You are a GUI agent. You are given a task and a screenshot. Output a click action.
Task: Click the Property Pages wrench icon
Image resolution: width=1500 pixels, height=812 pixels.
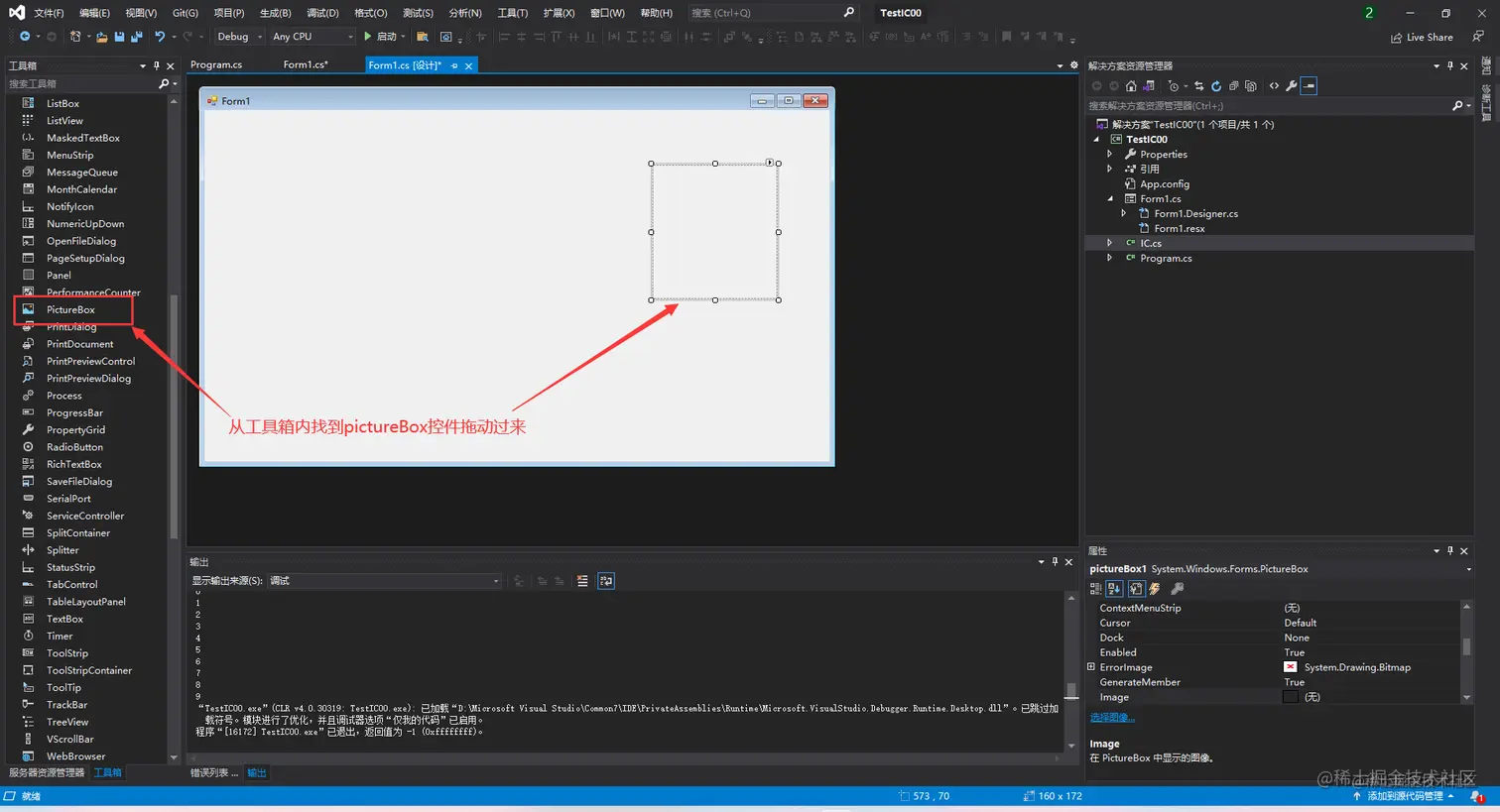tap(1178, 589)
